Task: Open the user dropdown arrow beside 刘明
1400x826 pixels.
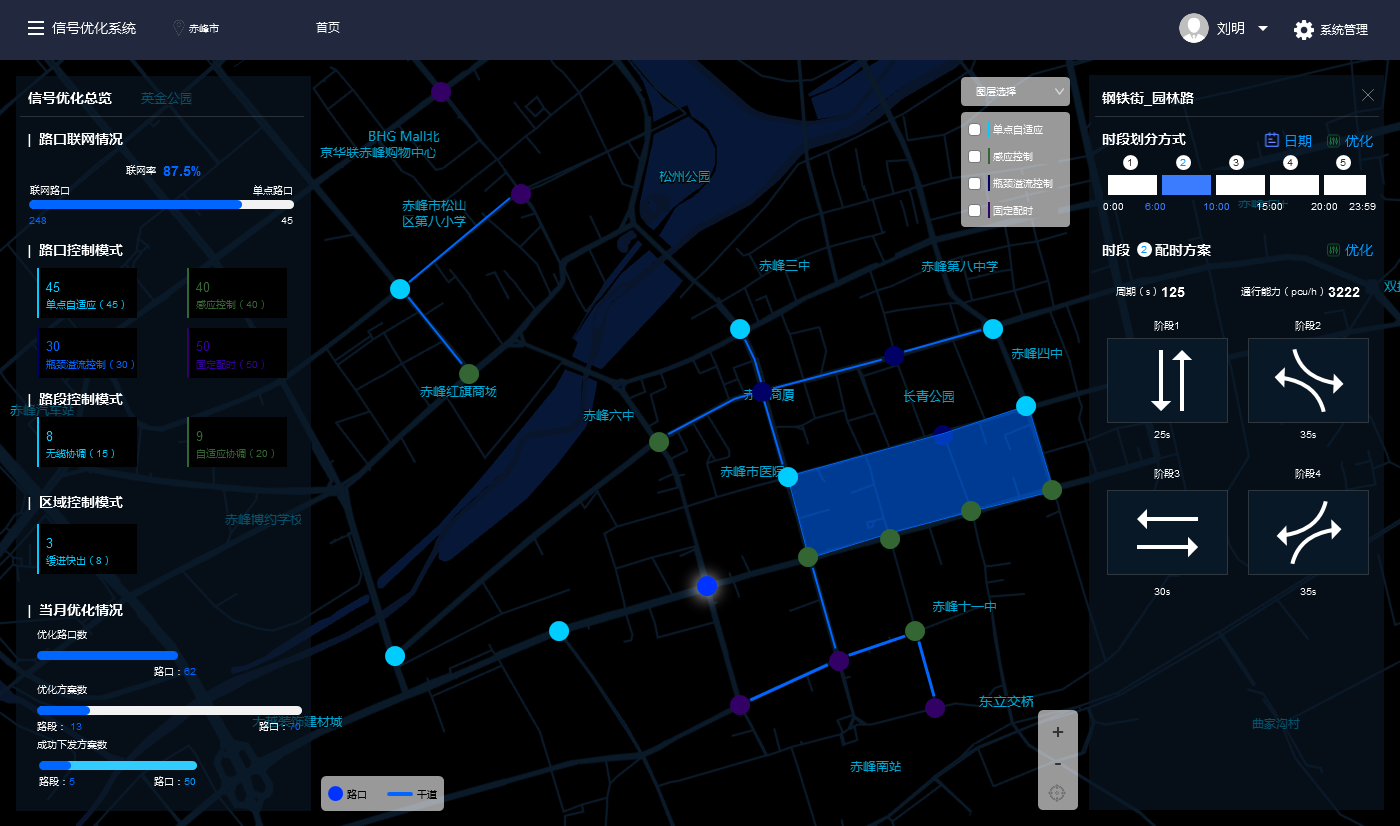Action: pyautogui.click(x=1263, y=28)
